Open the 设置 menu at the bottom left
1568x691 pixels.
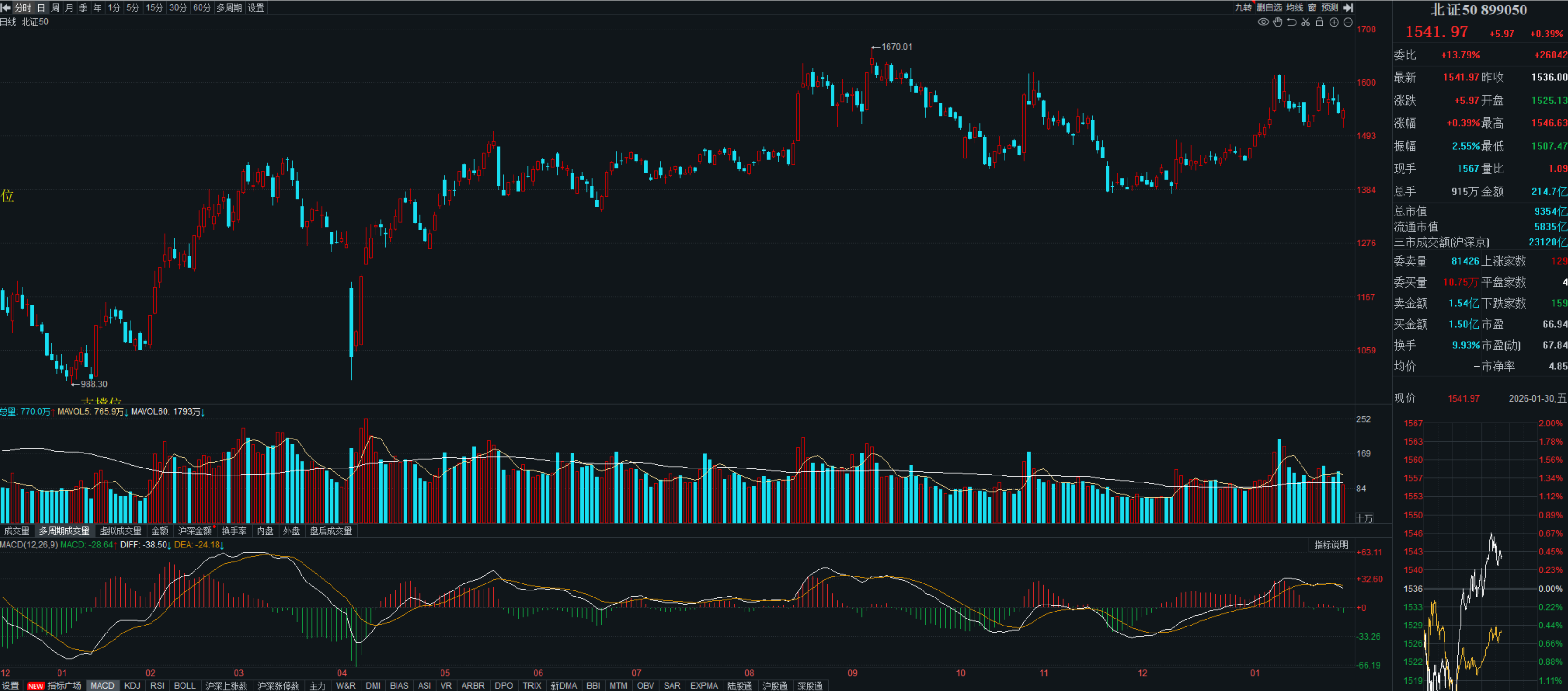point(10,685)
